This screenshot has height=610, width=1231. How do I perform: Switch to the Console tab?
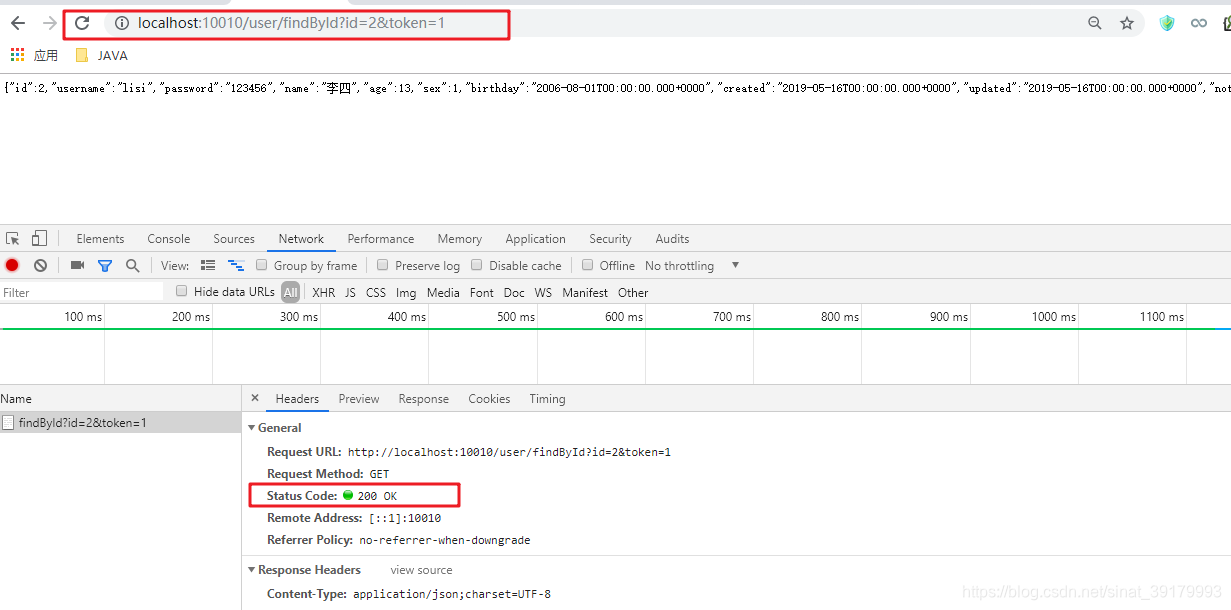pos(169,239)
